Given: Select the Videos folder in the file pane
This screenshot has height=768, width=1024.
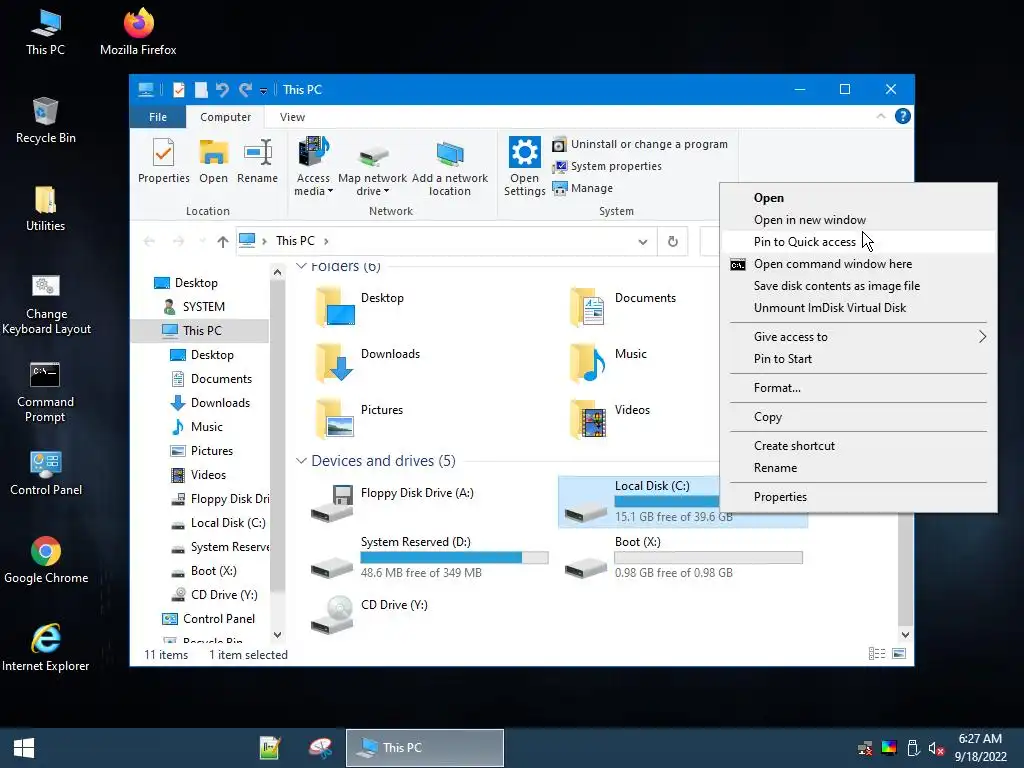Looking at the screenshot, I should coord(610,419).
